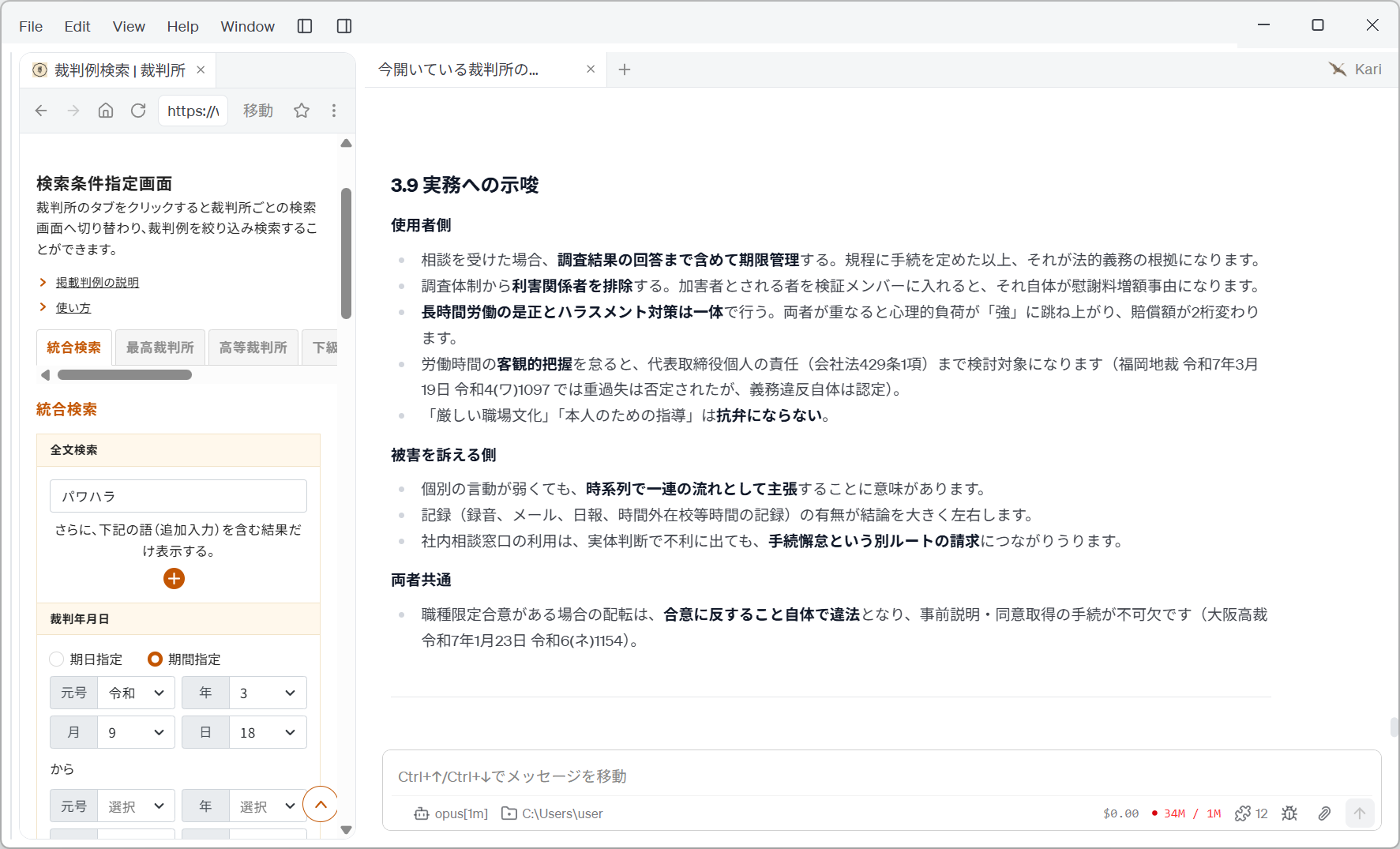Bookmark page with star icon
The width and height of the screenshot is (1400, 849).
click(302, 111)
